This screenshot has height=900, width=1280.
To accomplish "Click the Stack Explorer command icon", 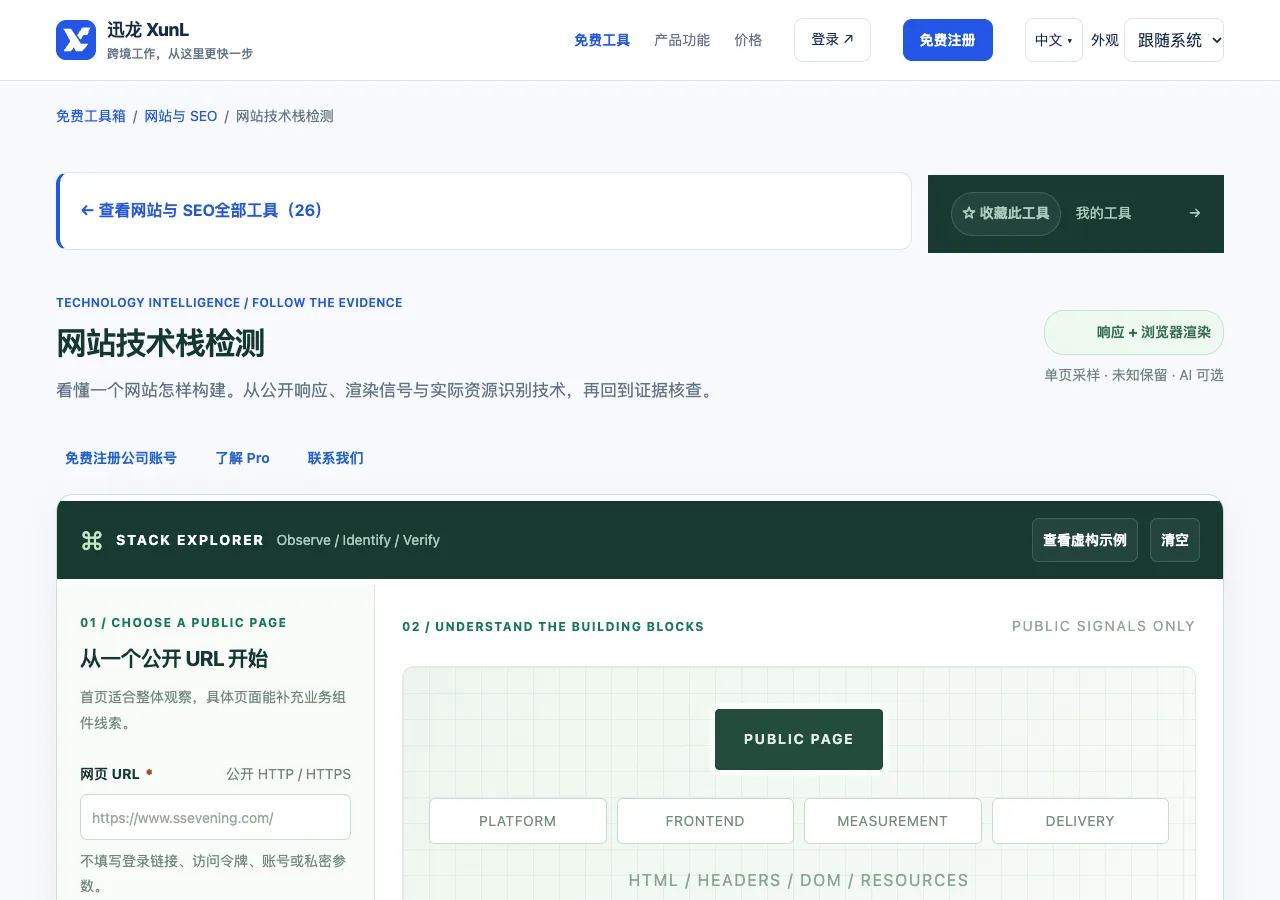I will 92,540.
